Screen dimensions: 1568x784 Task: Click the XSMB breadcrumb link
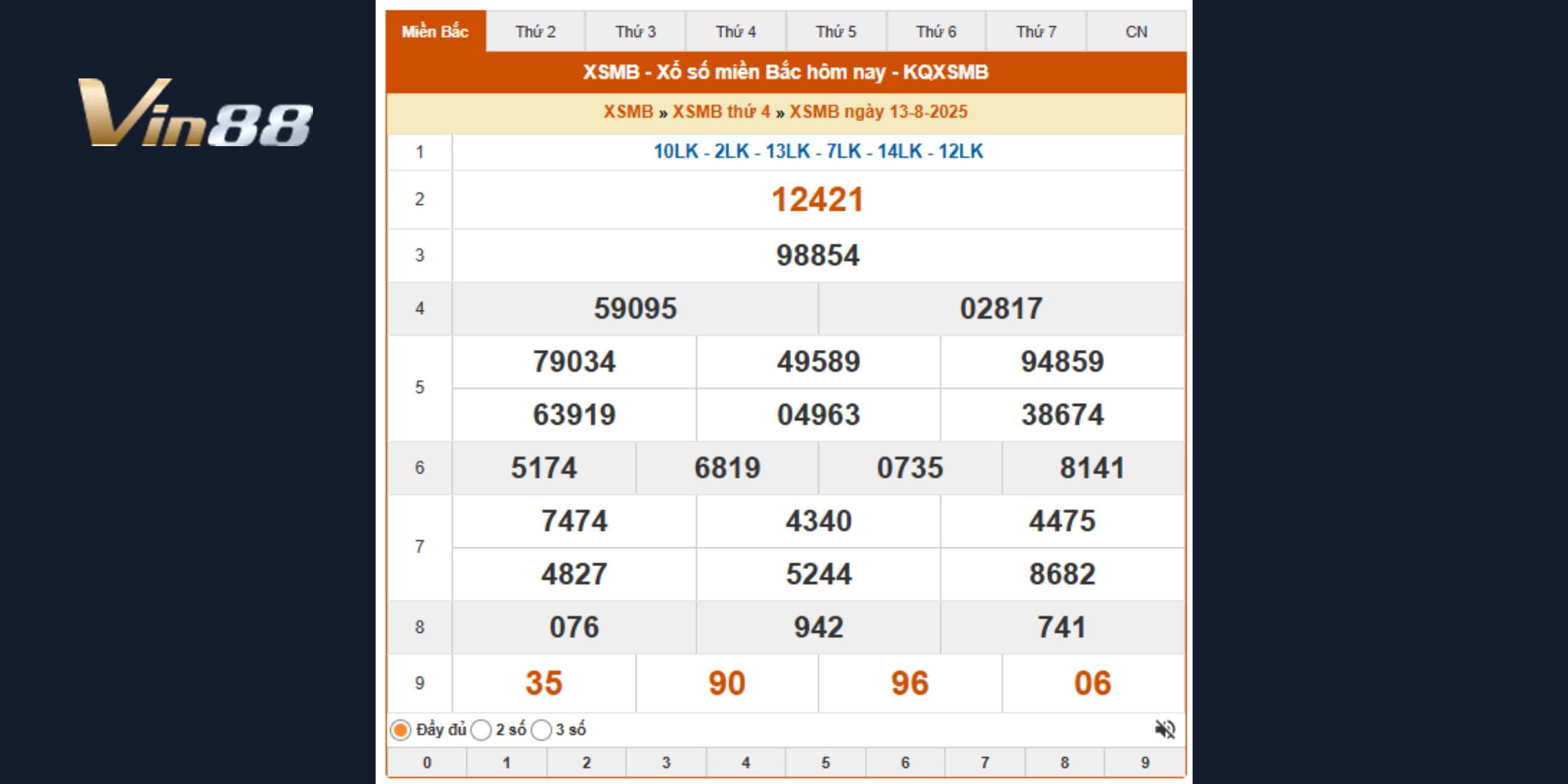(628, 112)
